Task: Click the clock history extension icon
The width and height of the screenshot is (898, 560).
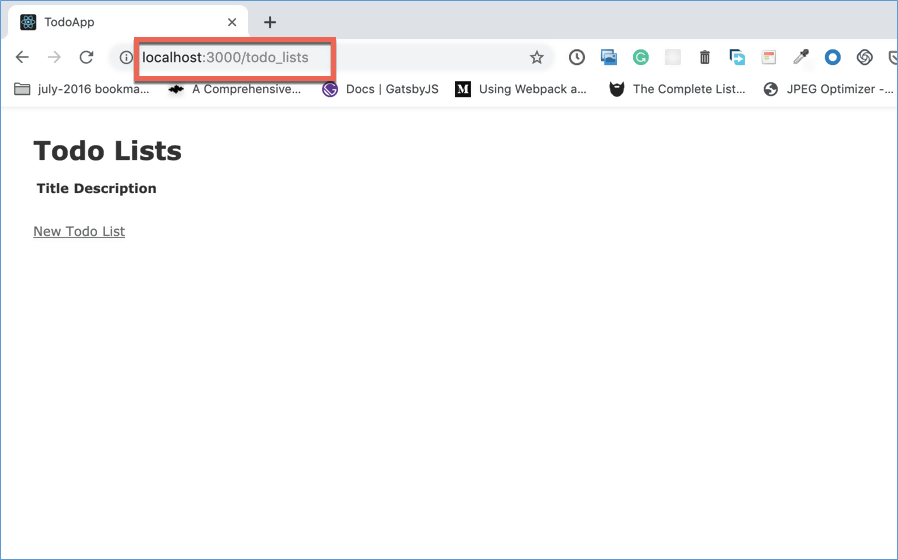Action: point(577,57)
